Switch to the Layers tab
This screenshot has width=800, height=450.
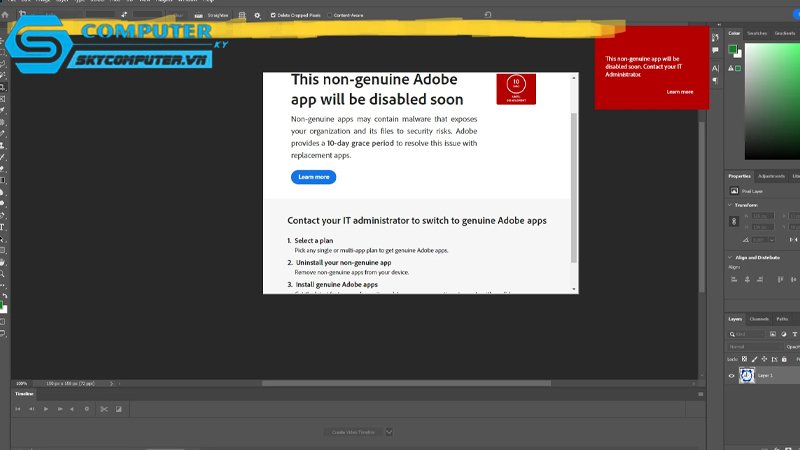[735, 319]
